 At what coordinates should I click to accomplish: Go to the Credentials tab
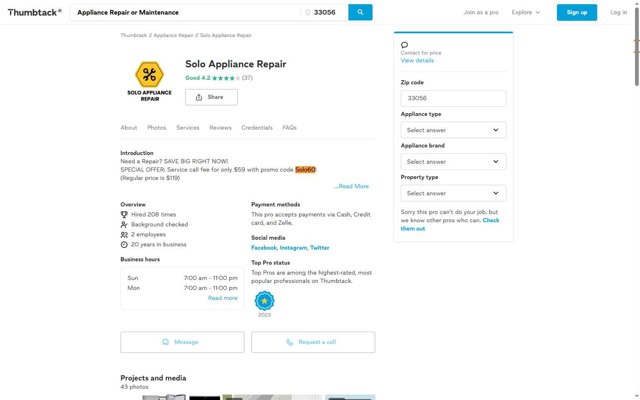(x=257, y=128)
